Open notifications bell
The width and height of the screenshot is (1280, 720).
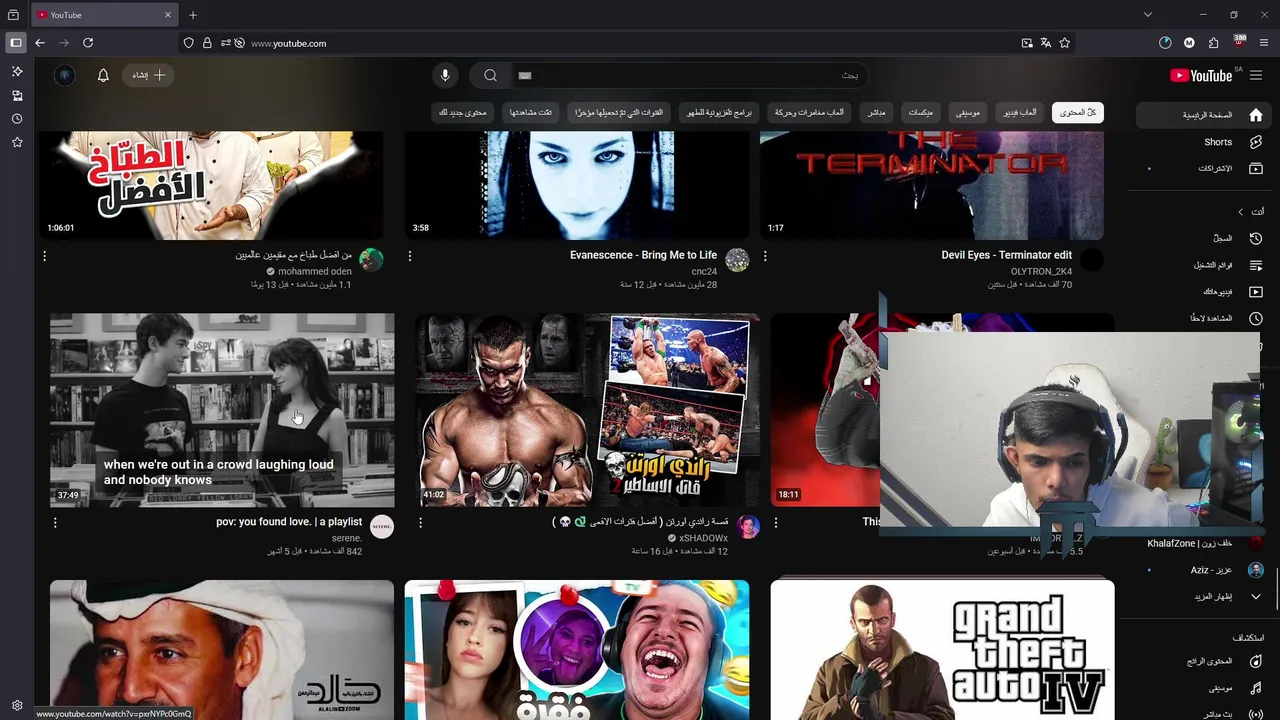103,75
